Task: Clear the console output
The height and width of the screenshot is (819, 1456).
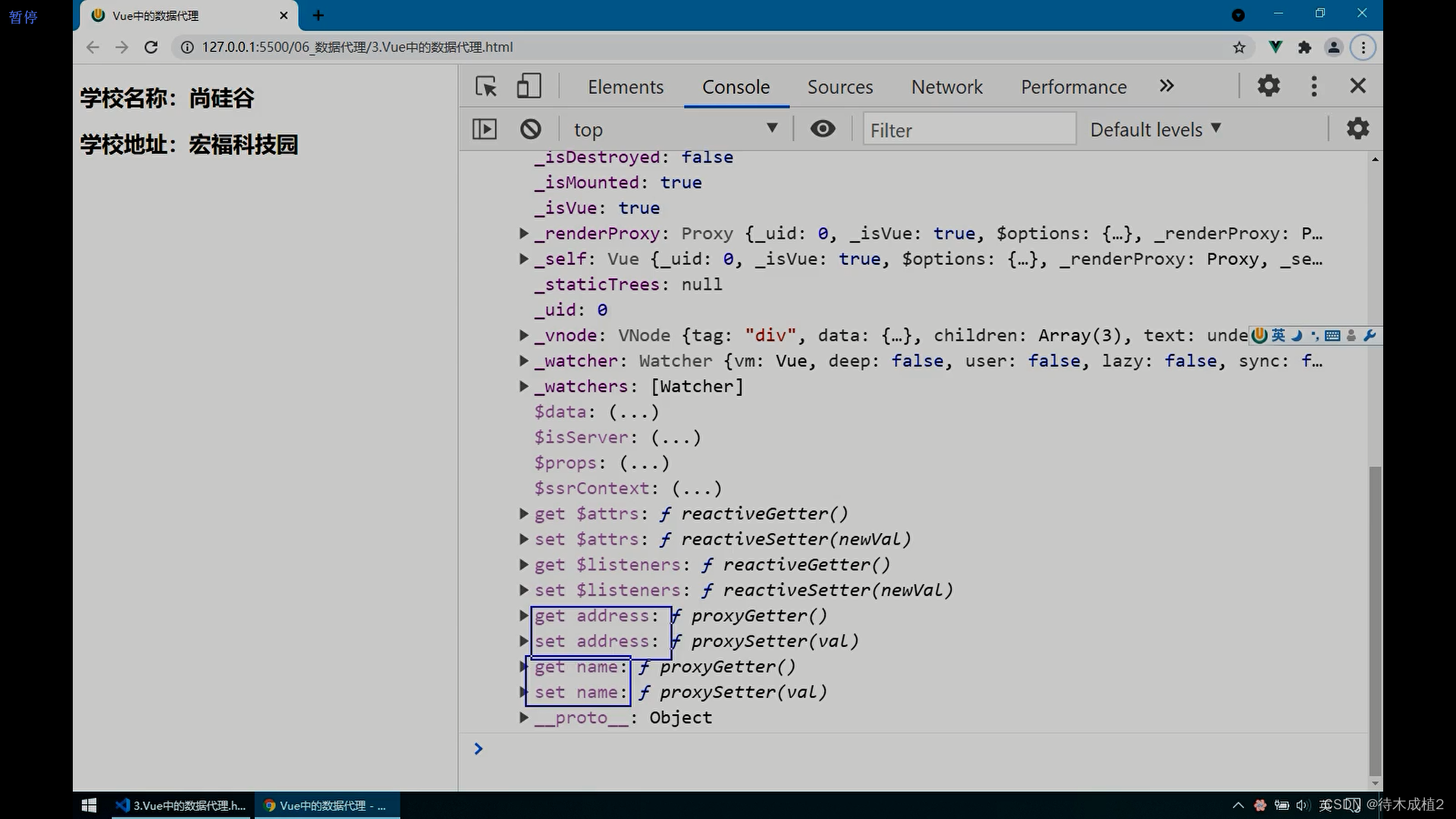Action: point(531,129)
